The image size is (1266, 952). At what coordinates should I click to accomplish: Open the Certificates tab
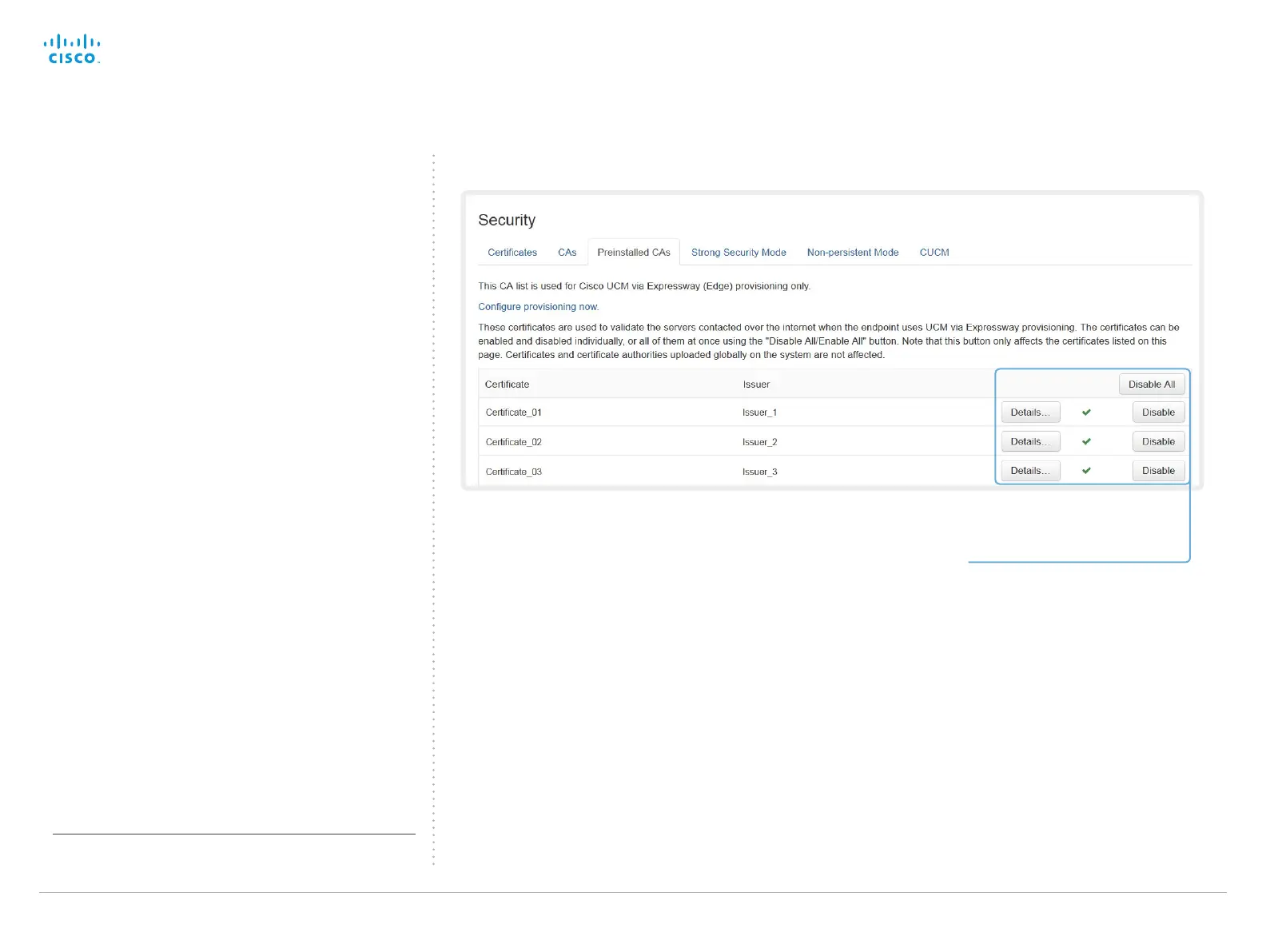(x=512, y=253)
